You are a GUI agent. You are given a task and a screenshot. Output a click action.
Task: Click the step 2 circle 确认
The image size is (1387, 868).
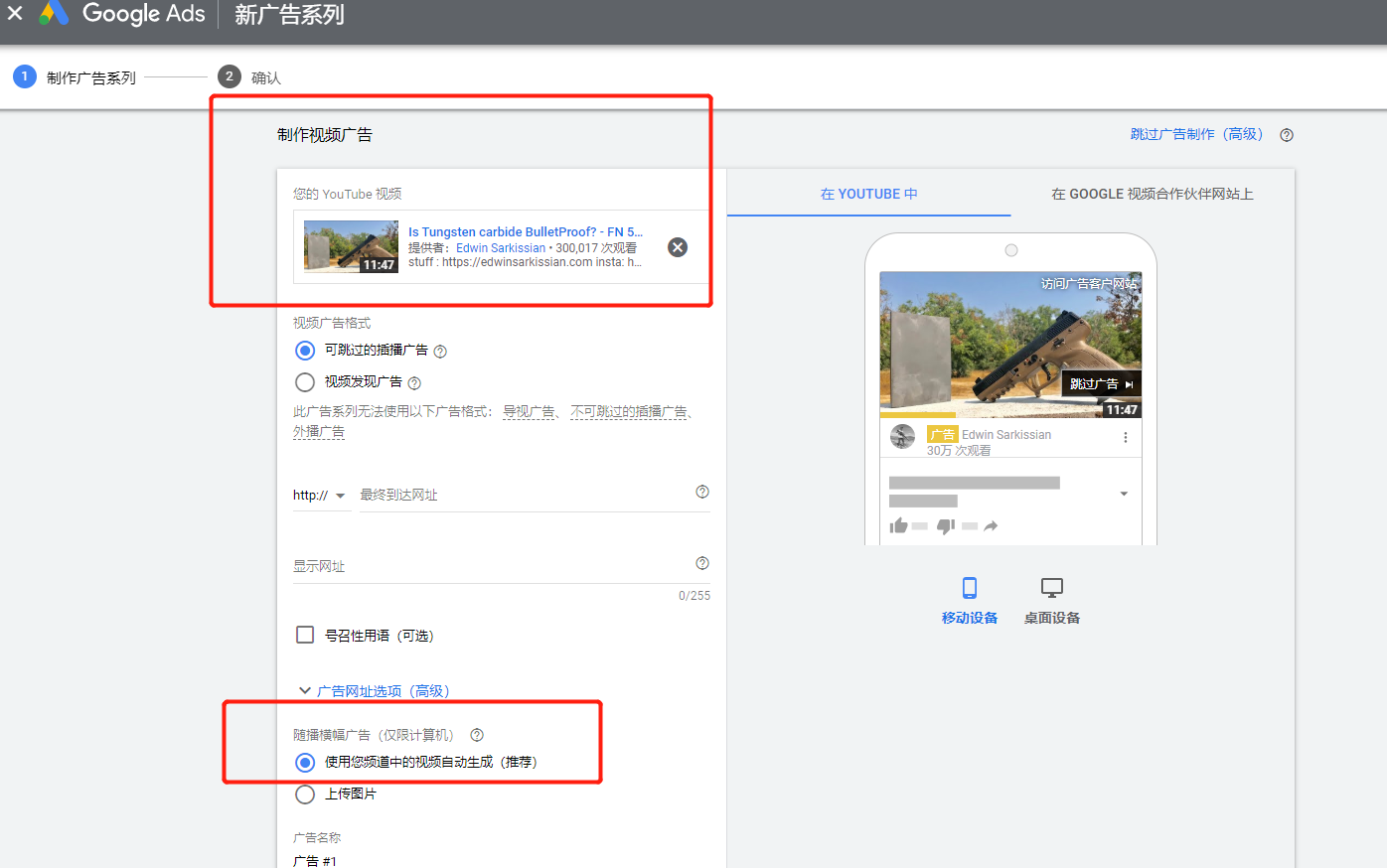coord(230,76)
